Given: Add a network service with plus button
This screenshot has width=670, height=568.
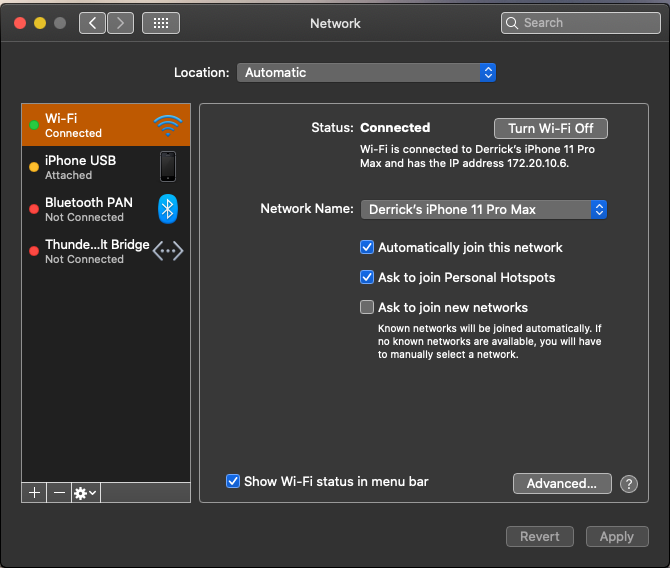Looking at the screenshot, I should (x=34, y=493).
